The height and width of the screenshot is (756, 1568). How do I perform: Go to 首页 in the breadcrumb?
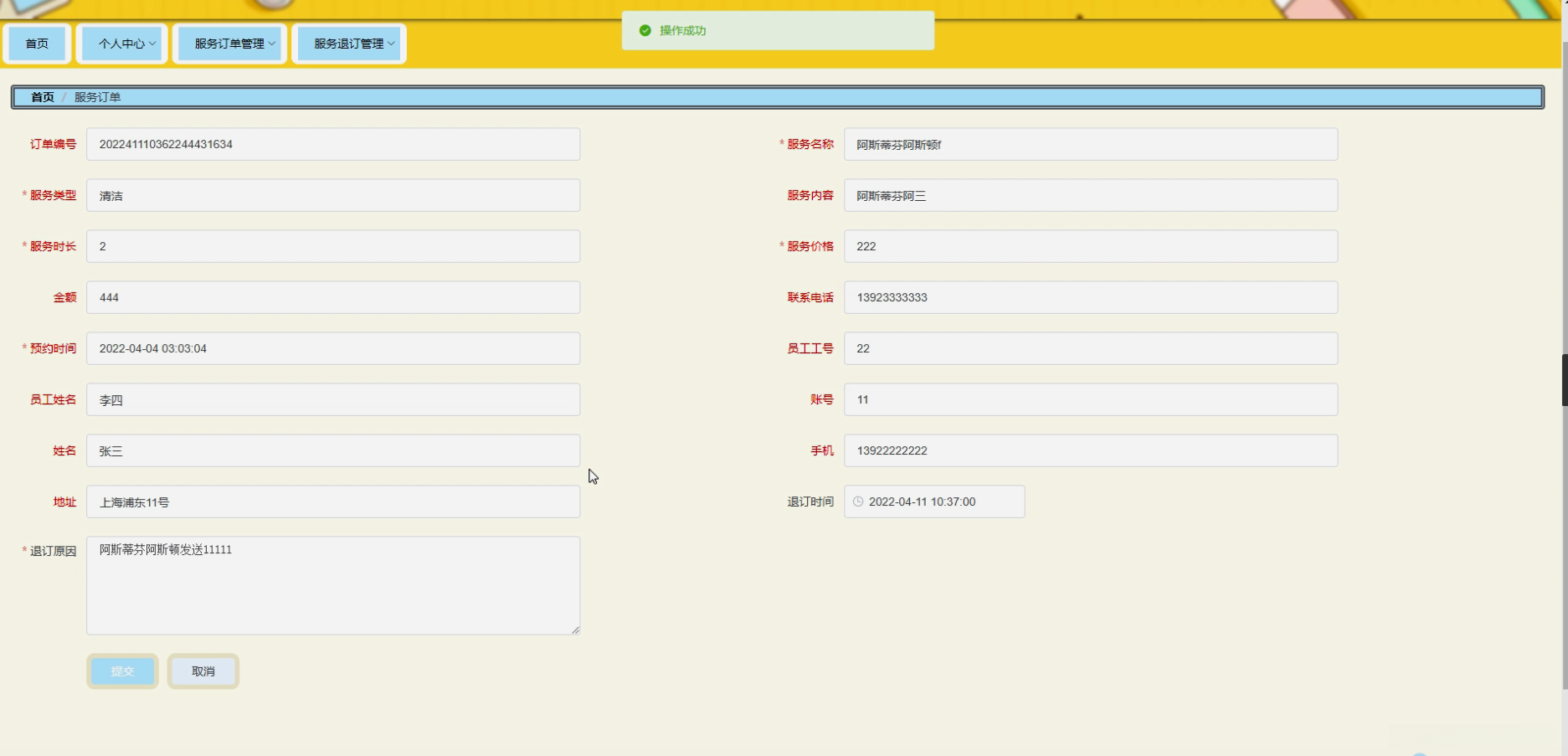coord(43,97)
